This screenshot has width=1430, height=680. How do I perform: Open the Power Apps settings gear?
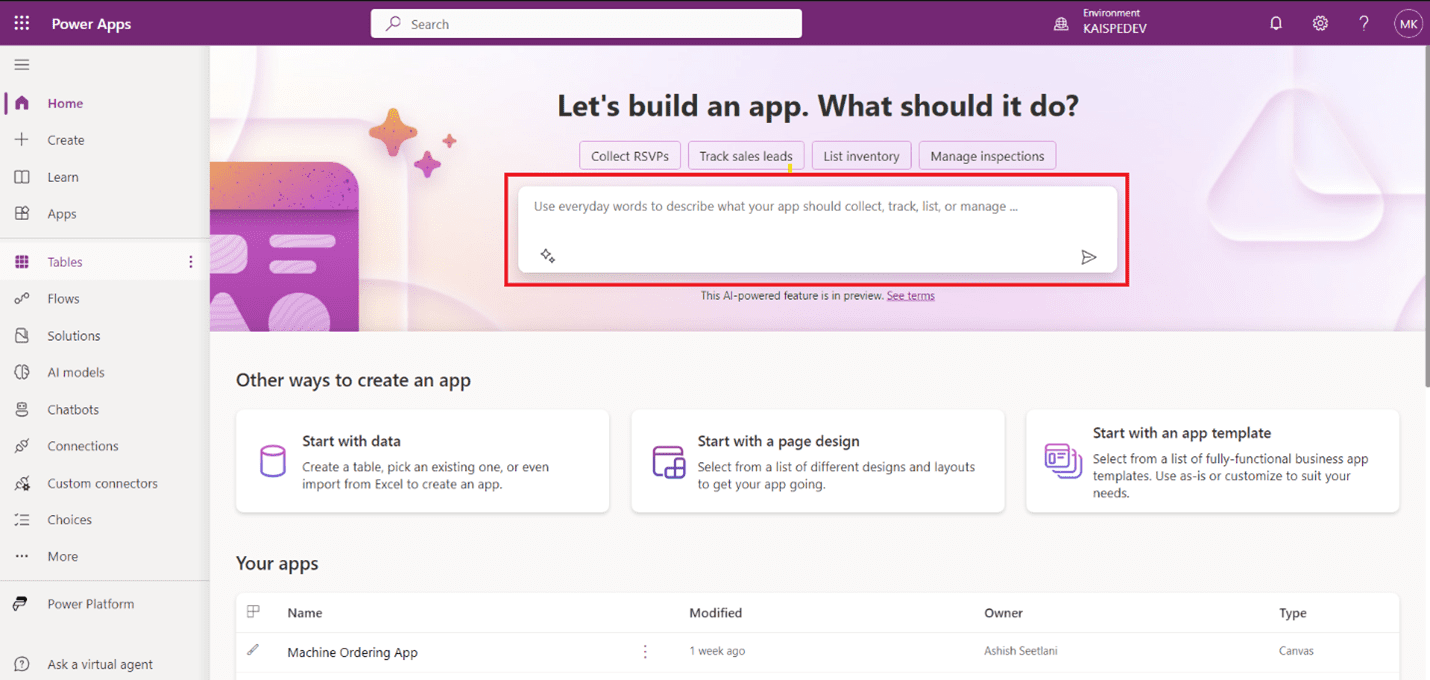tap(1320, 22)
